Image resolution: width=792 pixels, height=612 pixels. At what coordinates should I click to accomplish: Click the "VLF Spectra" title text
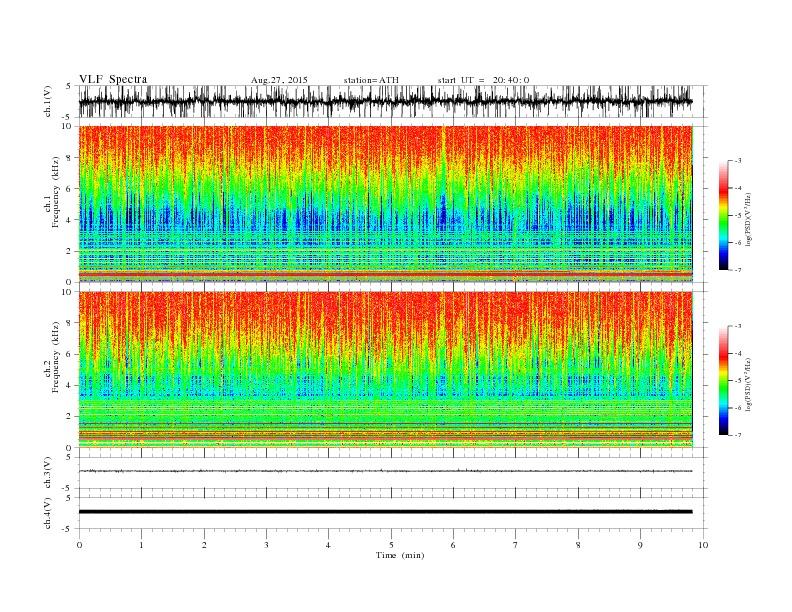coord(113,79)
